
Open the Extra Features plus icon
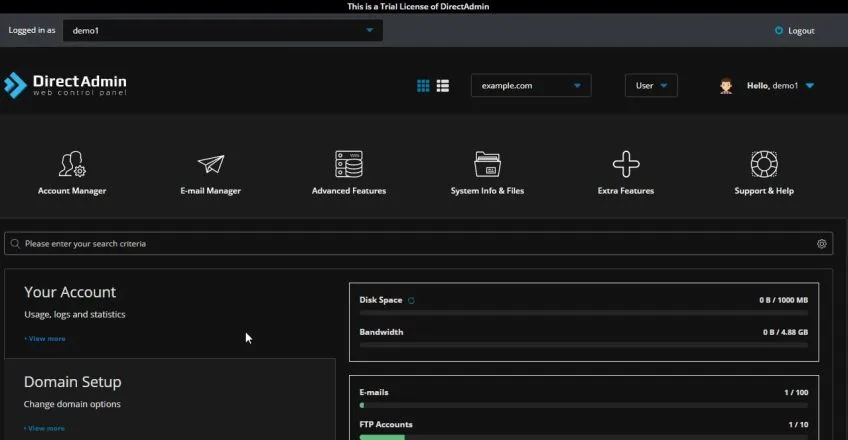coord(626,164)
